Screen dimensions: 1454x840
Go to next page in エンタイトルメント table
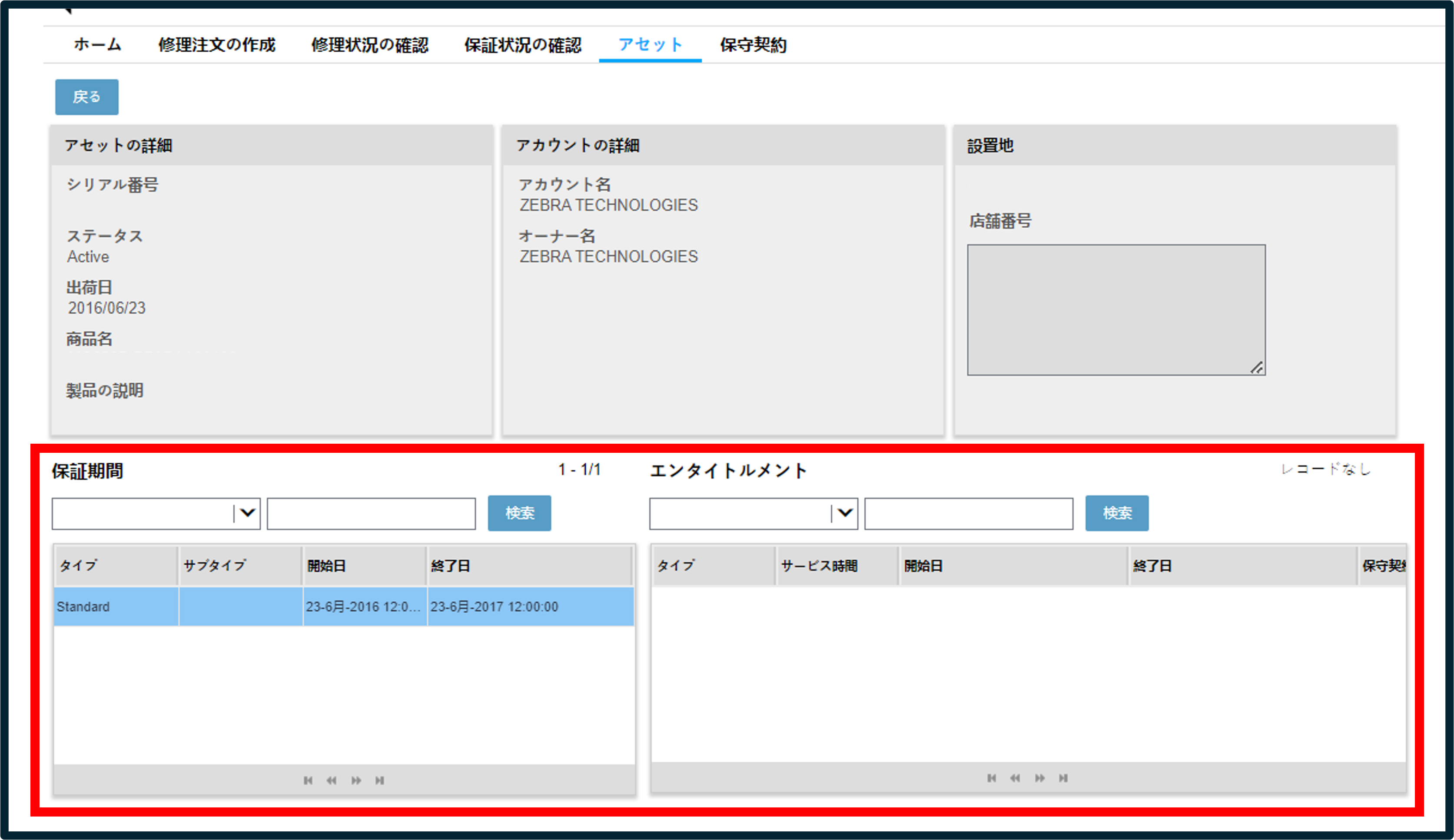point(1039,778)
